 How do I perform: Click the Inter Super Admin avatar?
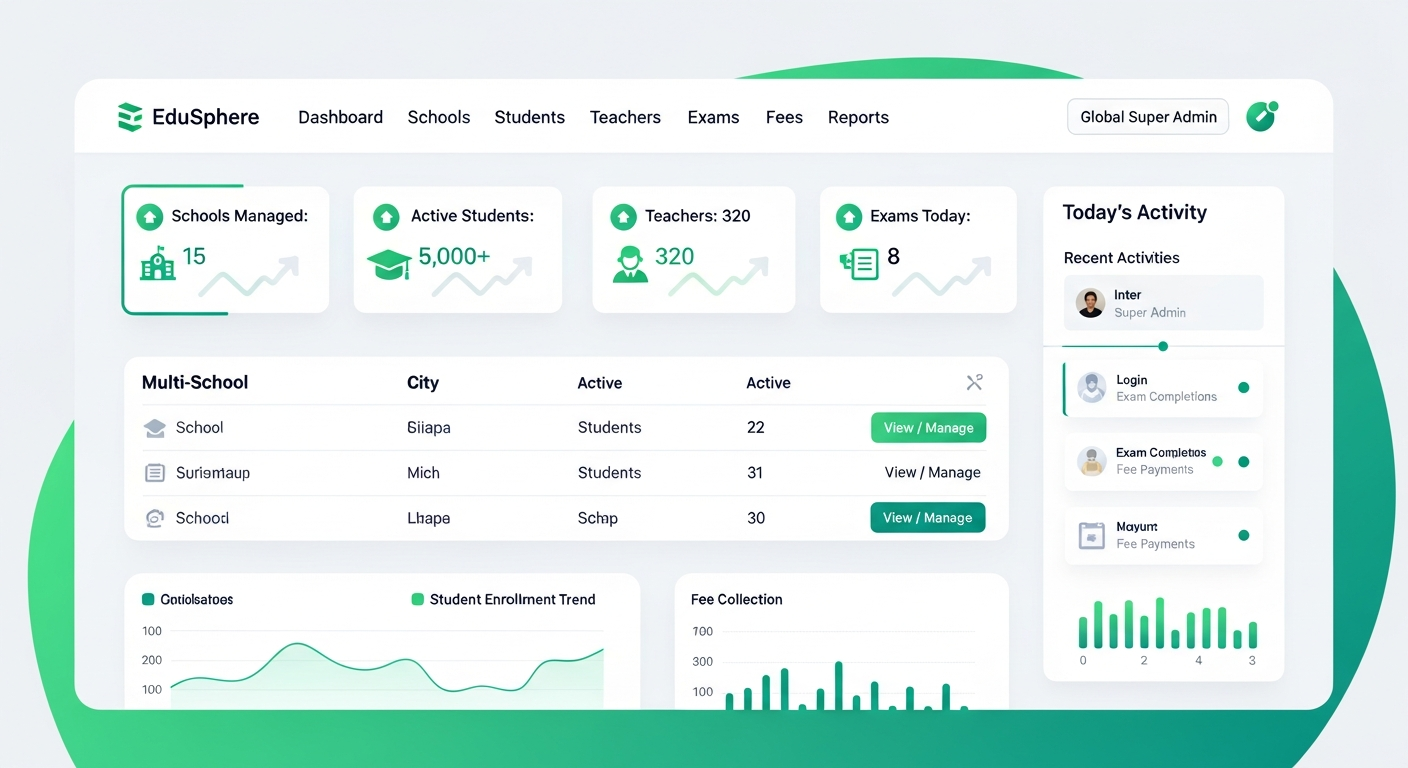(x=1090, y=303)
